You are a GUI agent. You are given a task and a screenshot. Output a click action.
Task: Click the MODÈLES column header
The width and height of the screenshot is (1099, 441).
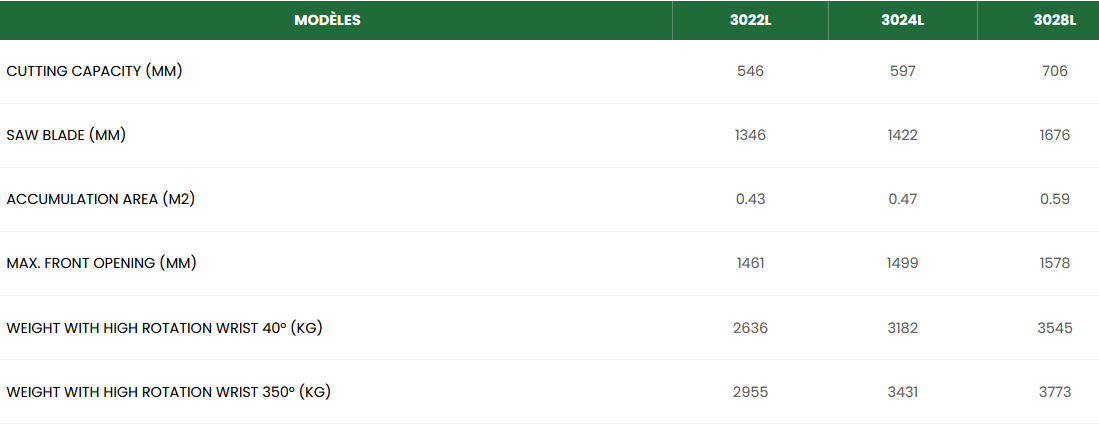pyautogui.click(x=327, y=20)
